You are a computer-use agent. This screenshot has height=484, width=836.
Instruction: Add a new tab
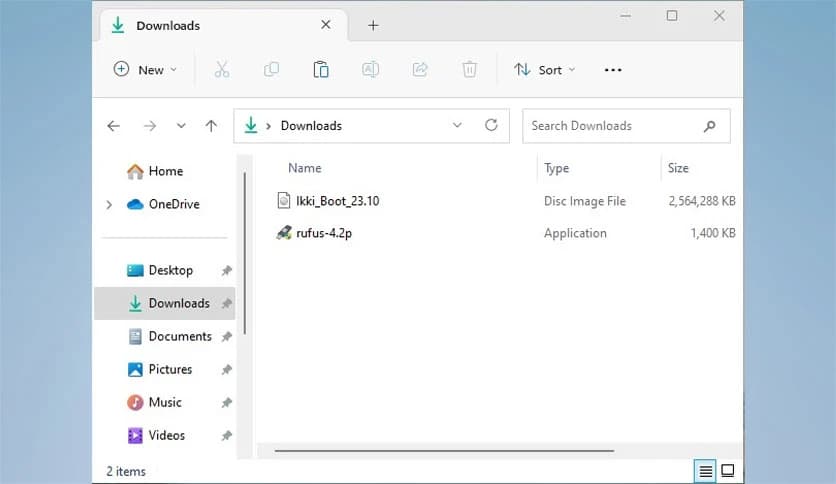click(x=373, y=25)
